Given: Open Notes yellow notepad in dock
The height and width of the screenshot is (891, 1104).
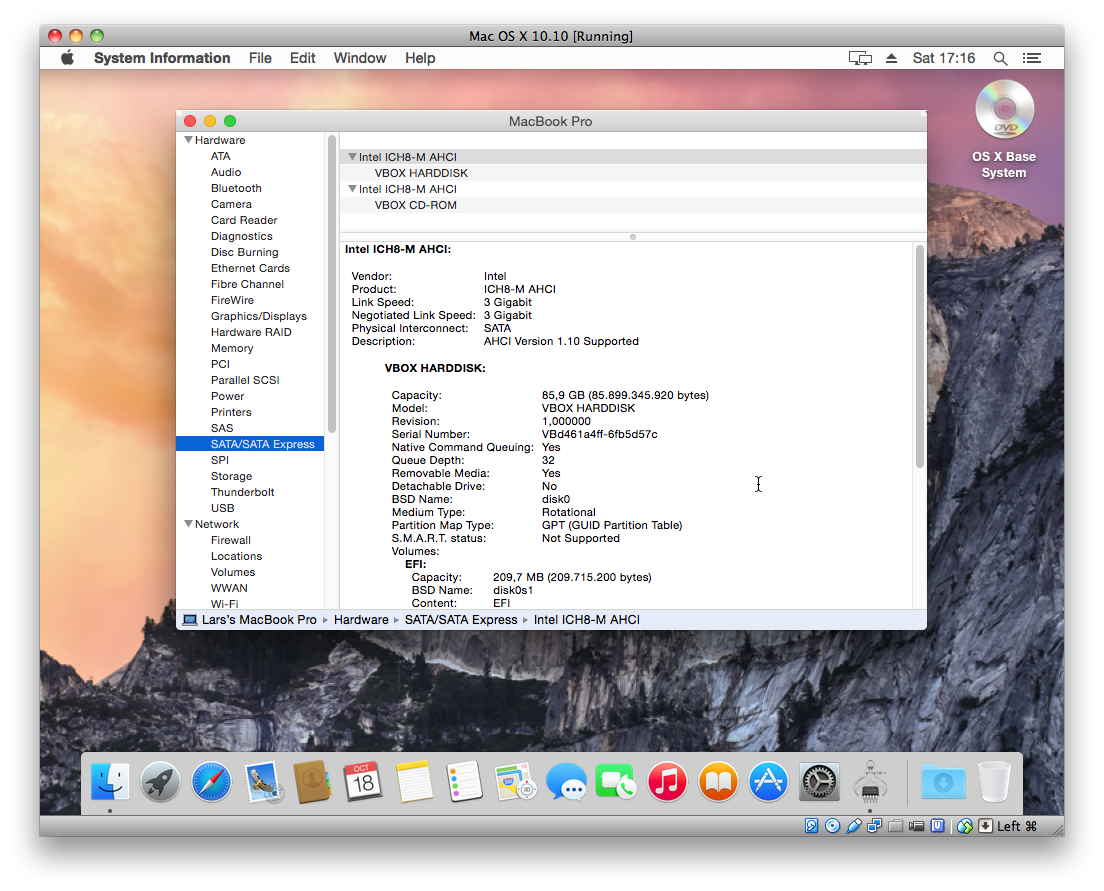Looking at the screenshot, I should click(x=414, y=782).
